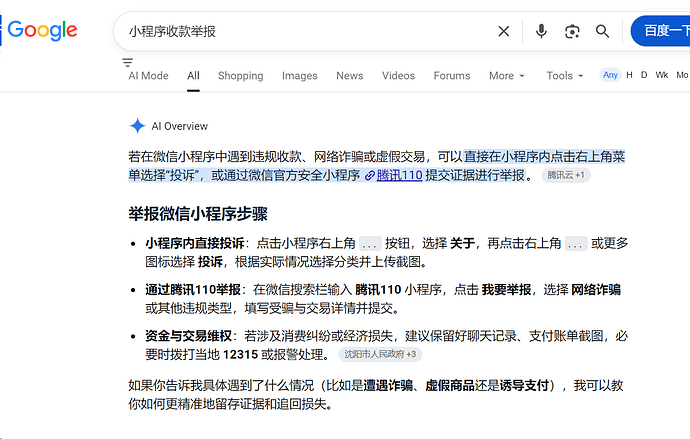Image resolution: width=690 pixels, height=439 pixels.
Task: Click the 百度一下 button
Action: point(661,31)
